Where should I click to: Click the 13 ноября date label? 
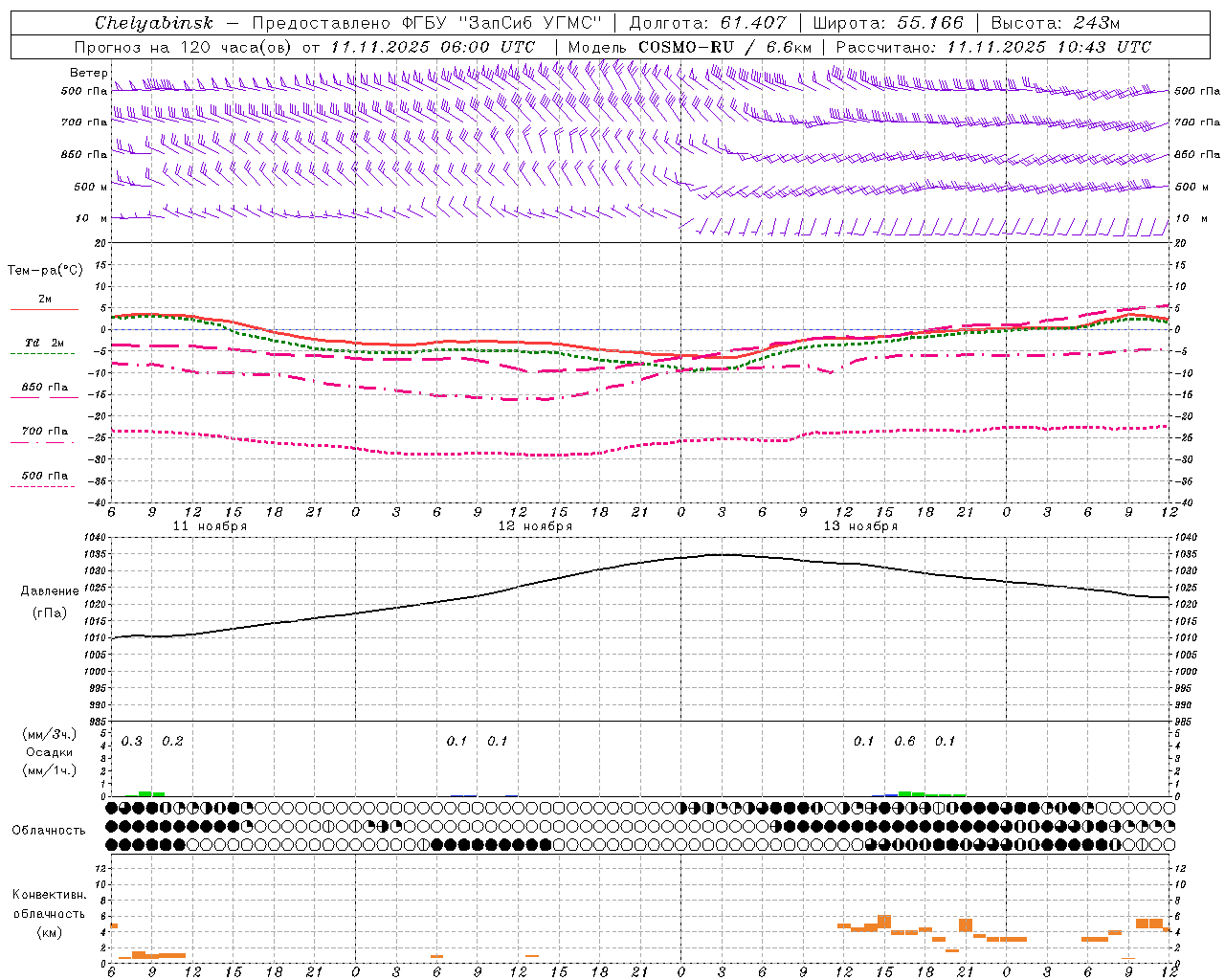tap(860, 526)
